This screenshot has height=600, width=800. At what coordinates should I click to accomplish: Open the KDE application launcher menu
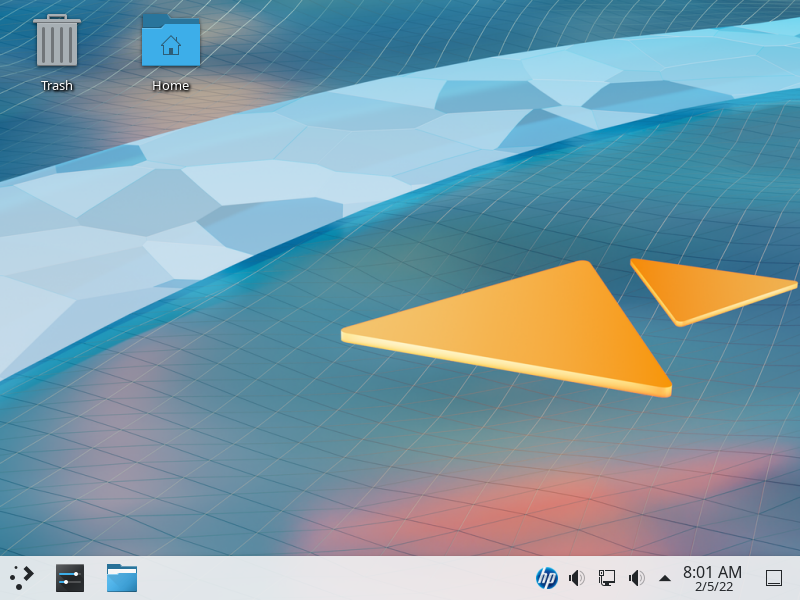coord(22,578)
